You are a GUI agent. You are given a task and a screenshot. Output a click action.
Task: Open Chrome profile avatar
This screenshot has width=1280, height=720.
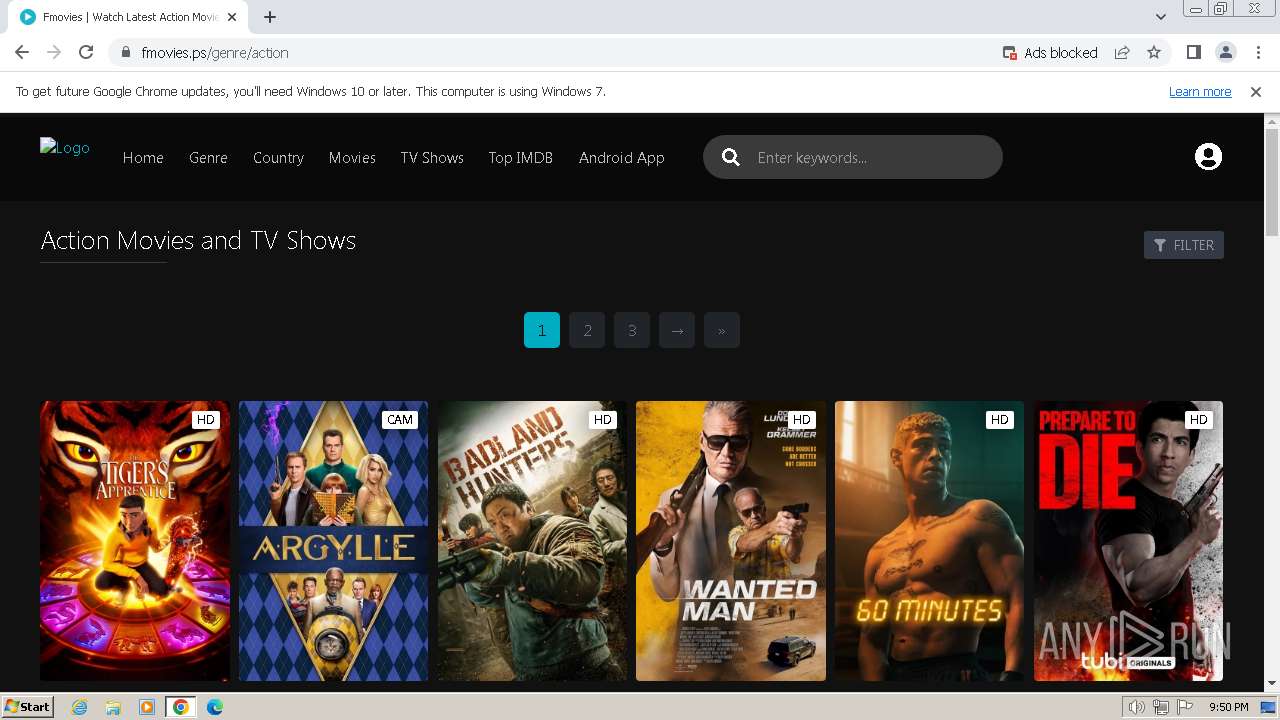[1225, 52]
